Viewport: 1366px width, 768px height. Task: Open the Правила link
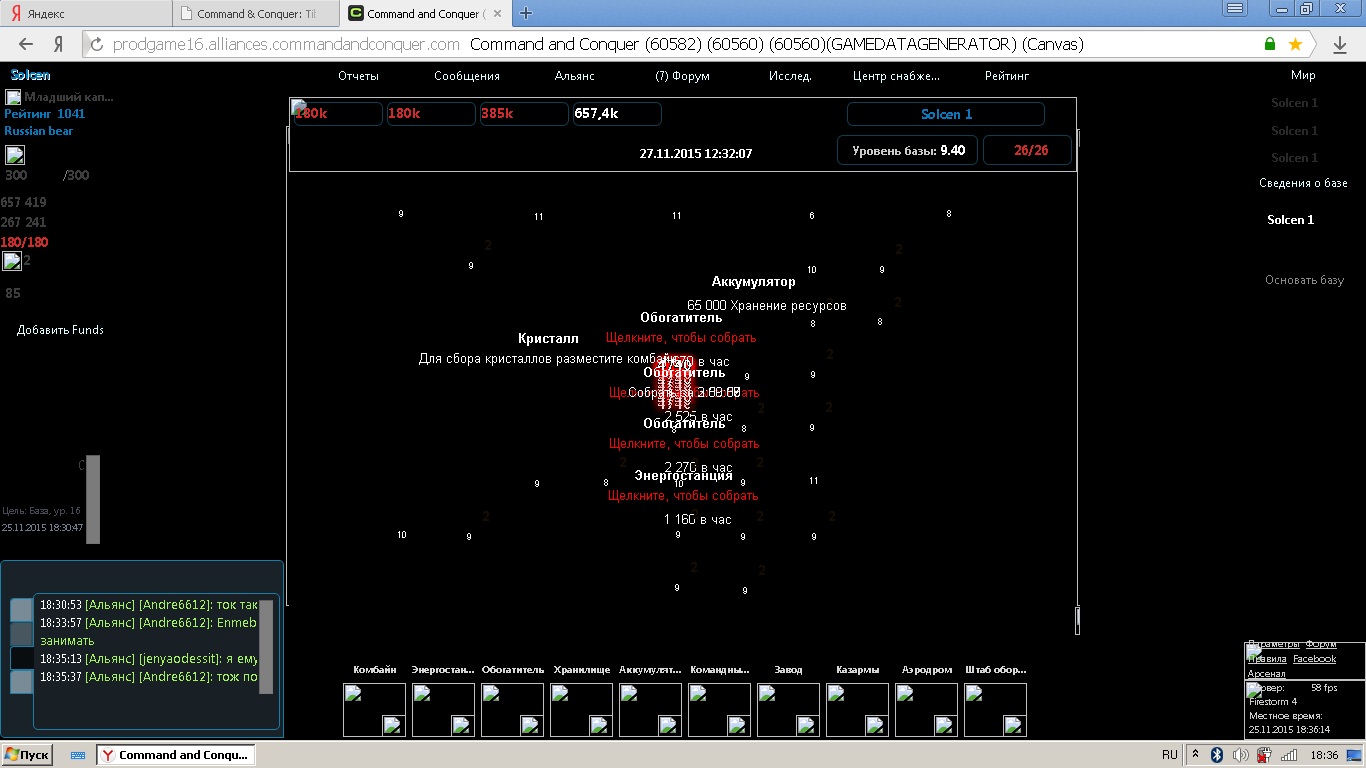tap(1267, 659)
